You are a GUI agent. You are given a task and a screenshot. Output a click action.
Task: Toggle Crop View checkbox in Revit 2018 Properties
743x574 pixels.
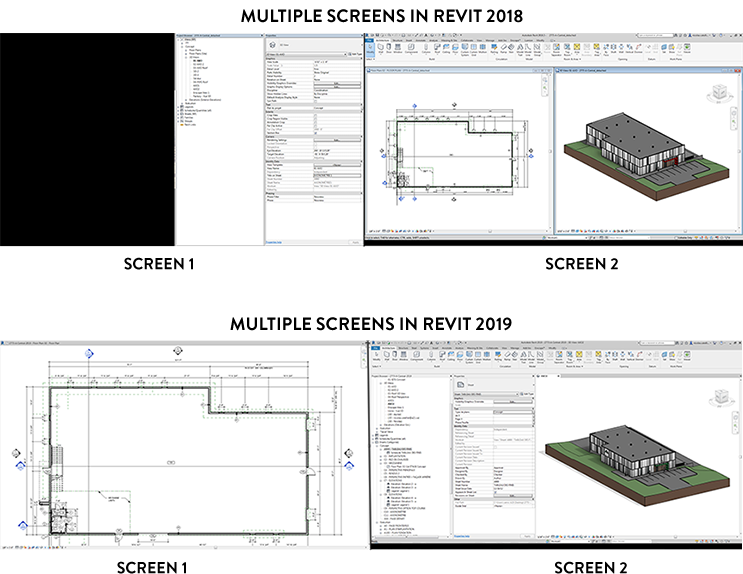316,115
